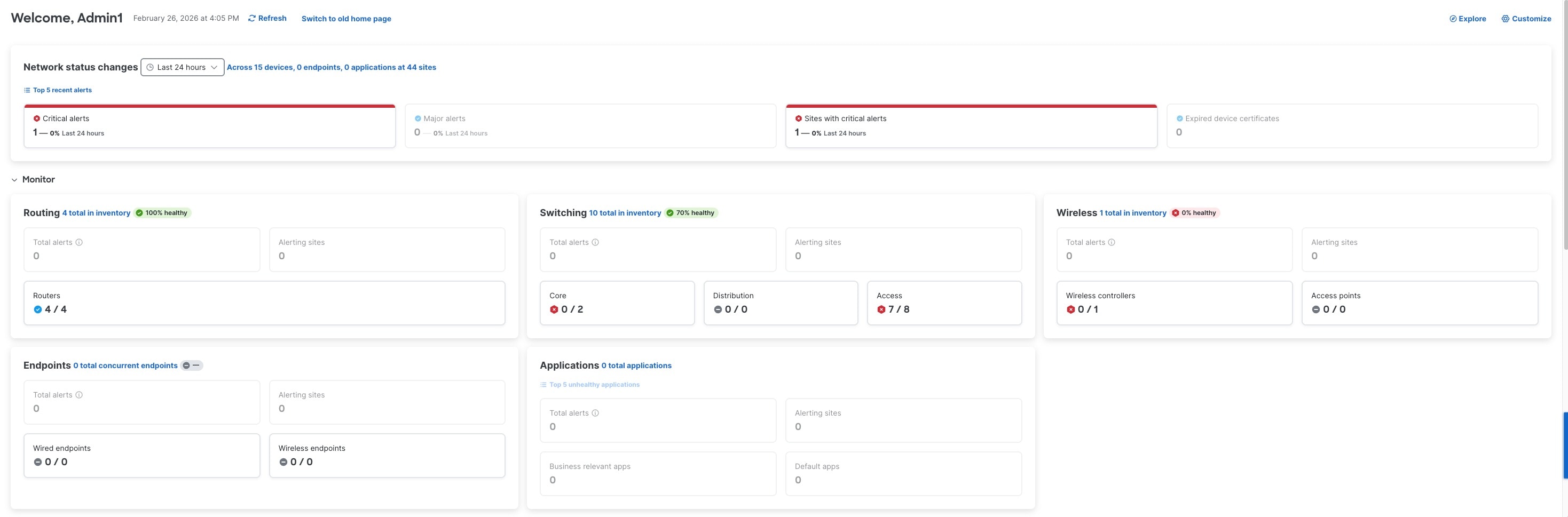This screenshot has height=517, width=1568.
Task: Click the Core switches critical icon
Action: (x=554, y=309)
